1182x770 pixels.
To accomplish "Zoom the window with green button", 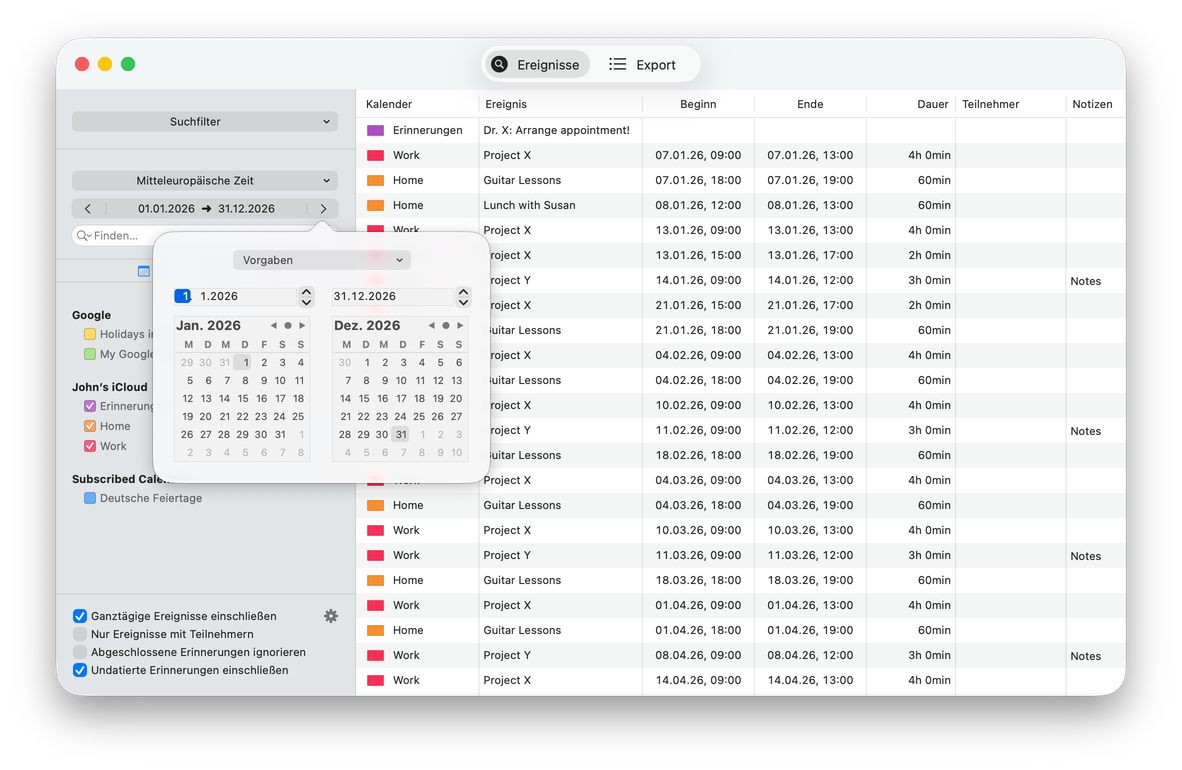I will [128, 64].
